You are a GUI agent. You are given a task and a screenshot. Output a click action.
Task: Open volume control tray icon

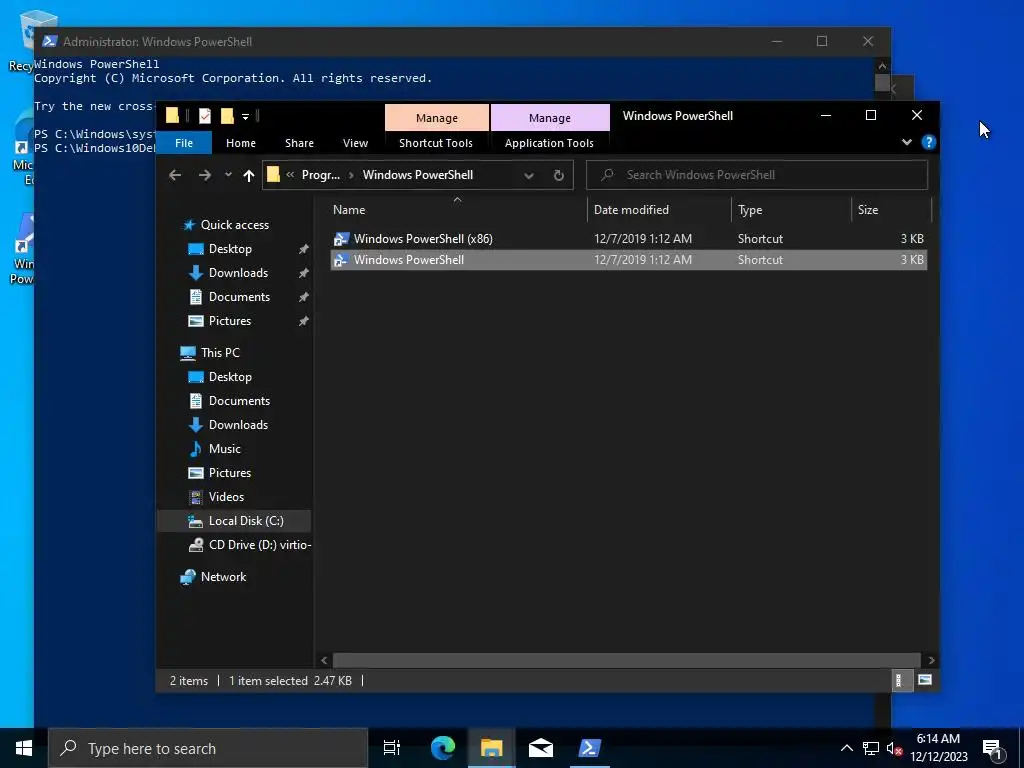point(894,748)
